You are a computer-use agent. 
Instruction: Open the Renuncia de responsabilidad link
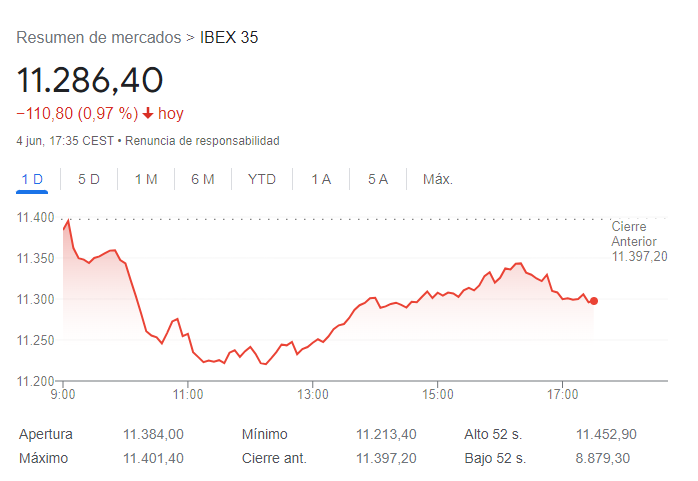point(202,141)
